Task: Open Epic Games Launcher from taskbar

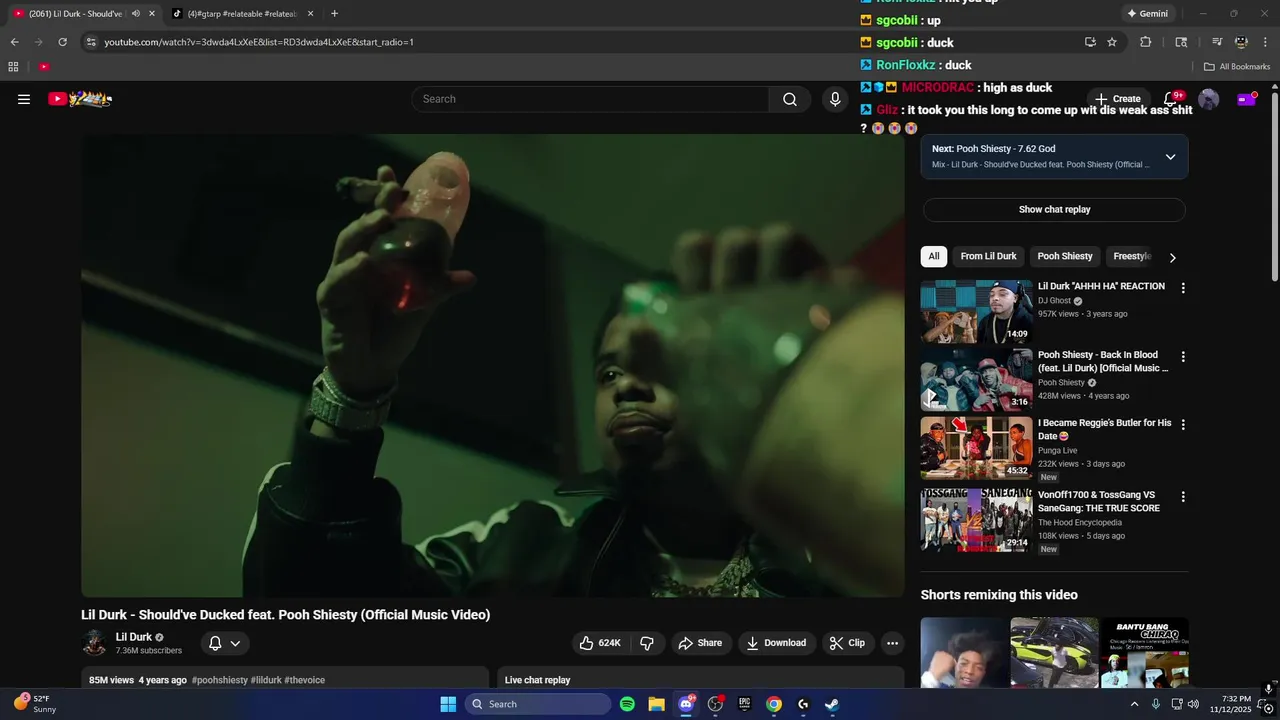Action: click(744, 704)
